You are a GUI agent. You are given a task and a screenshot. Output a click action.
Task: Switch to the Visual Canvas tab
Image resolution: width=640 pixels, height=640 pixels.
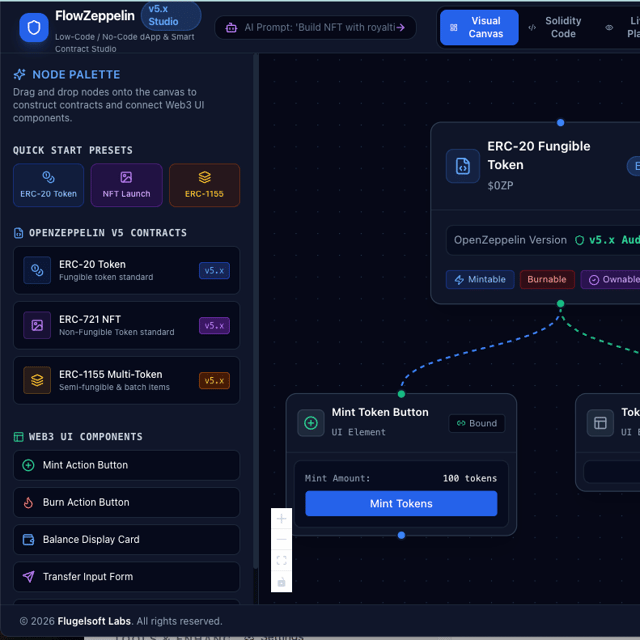coord(479,27)
